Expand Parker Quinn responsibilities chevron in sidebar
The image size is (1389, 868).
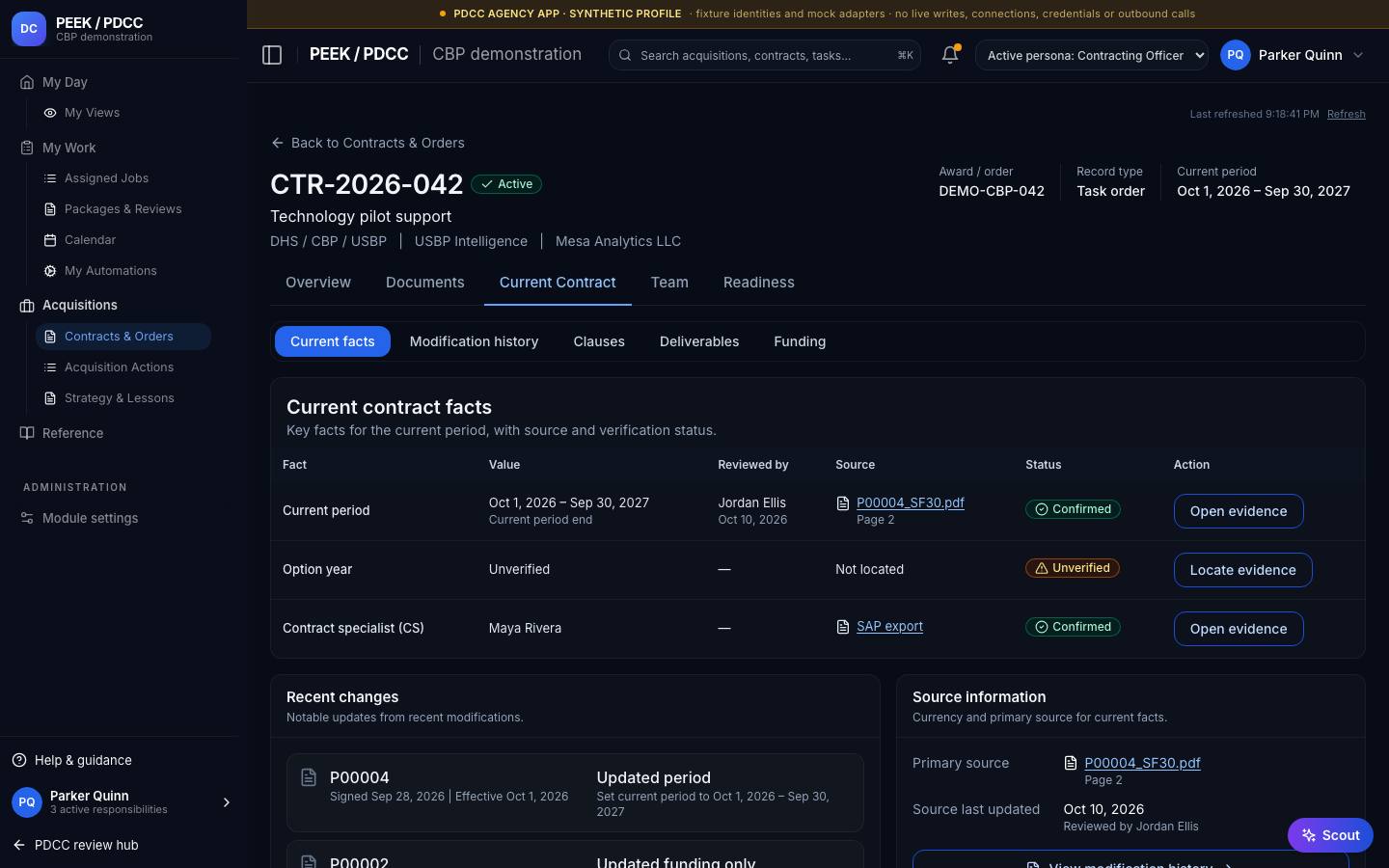(227, 802)
